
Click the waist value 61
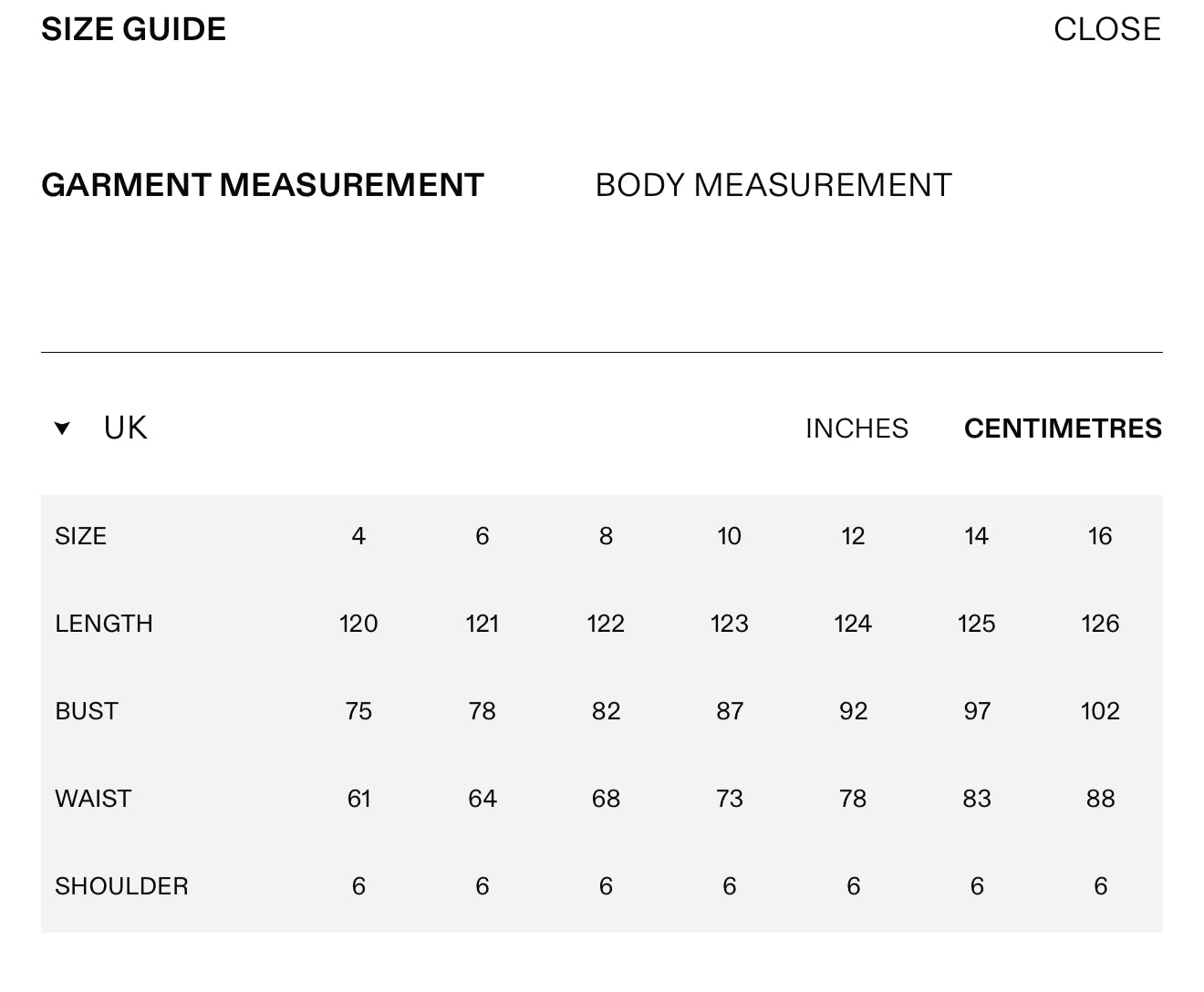pyautogui.click(x=359, y=799)
